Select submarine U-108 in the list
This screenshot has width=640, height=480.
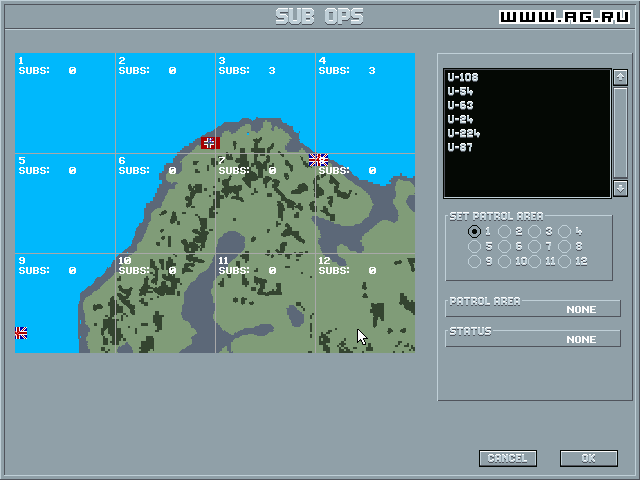462,77
